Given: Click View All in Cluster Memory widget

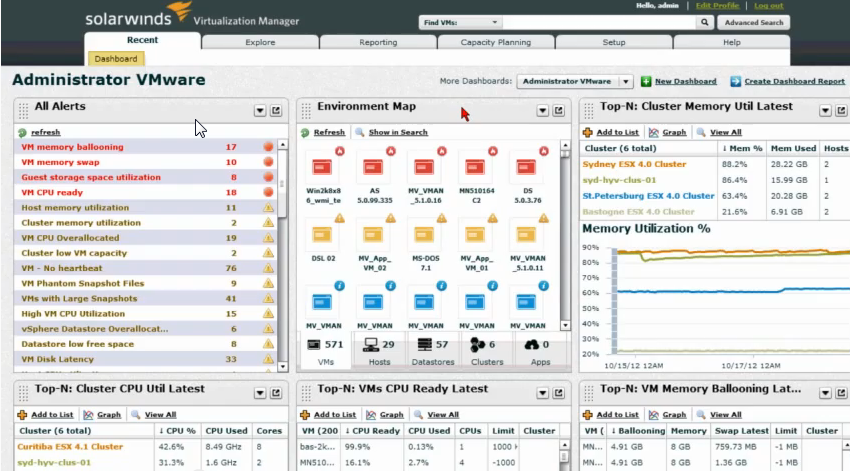Looking at the screenshot, I should click(x=725, y=132).
